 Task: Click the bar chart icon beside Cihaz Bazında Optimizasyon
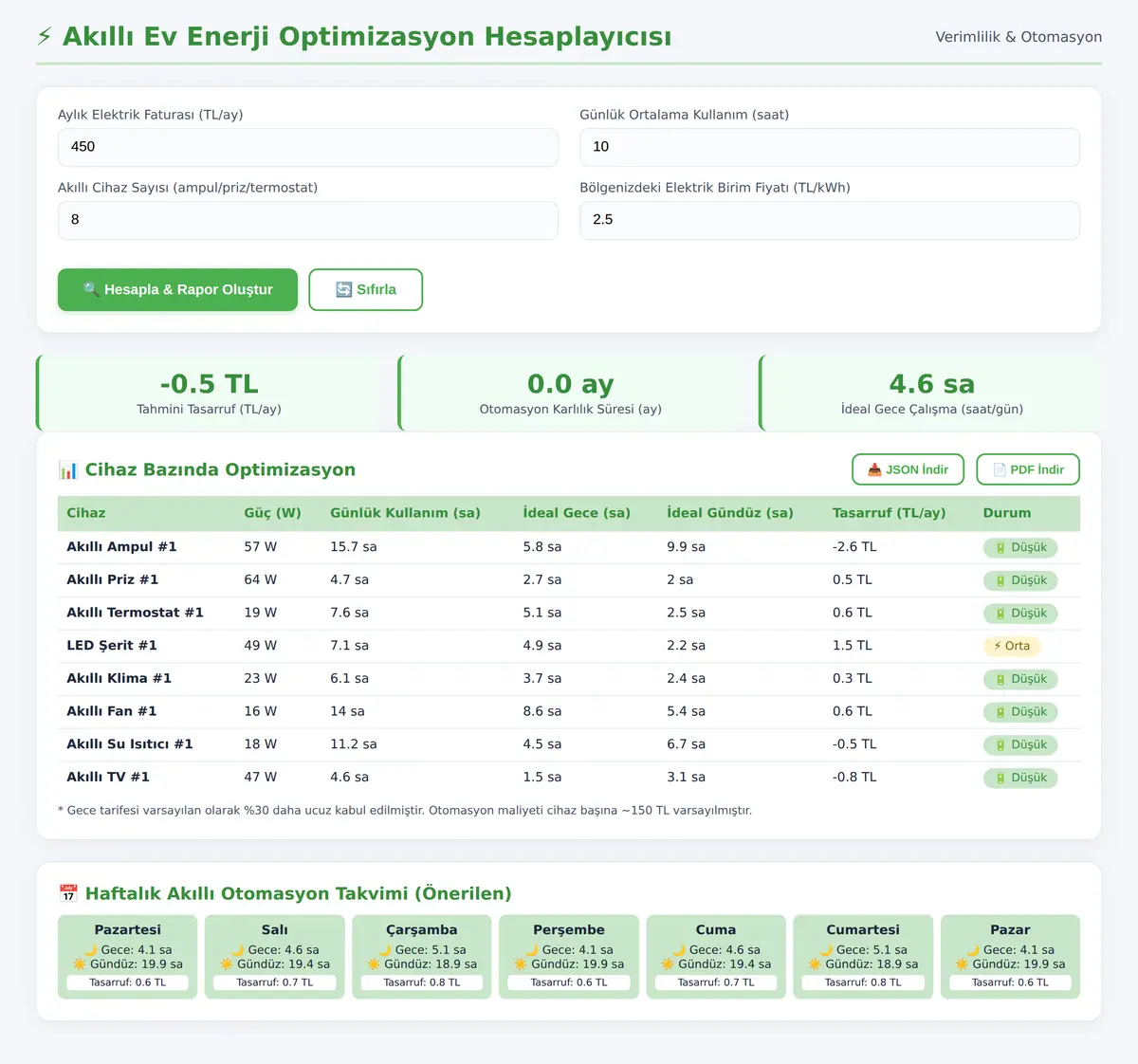pos(68,469)
